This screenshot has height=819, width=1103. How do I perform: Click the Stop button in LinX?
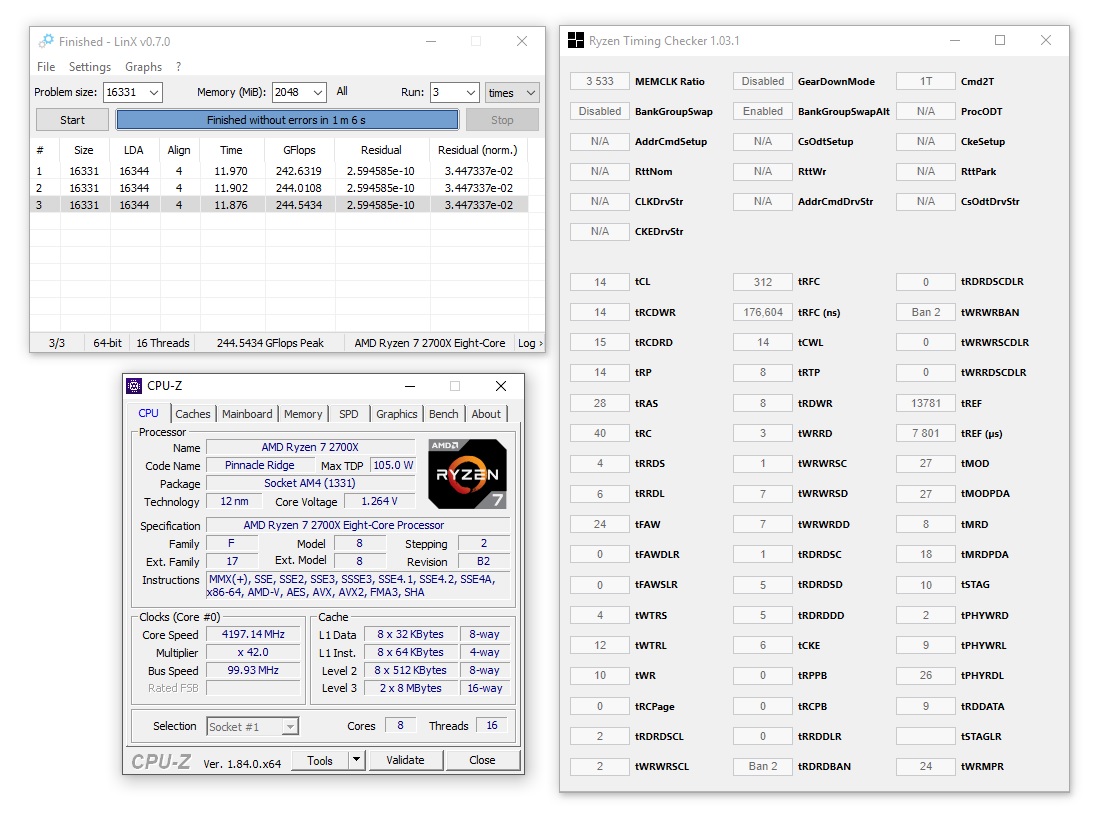502,120
